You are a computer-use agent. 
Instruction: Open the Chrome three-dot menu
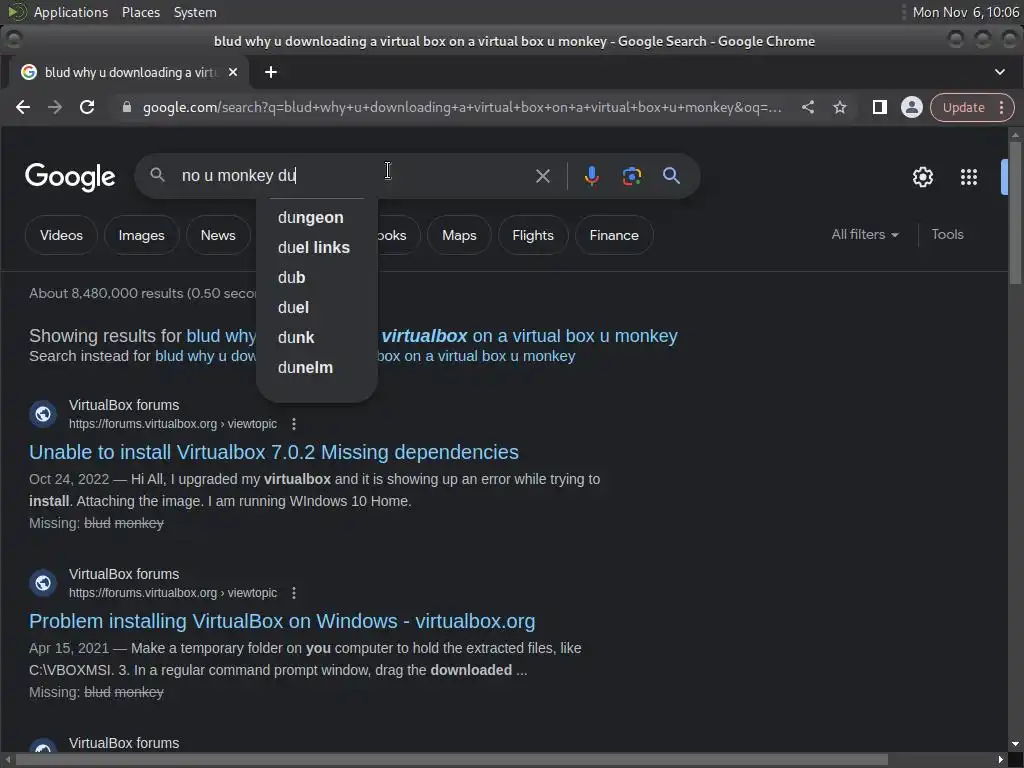pyautogui.click(x=1001, y=108)
